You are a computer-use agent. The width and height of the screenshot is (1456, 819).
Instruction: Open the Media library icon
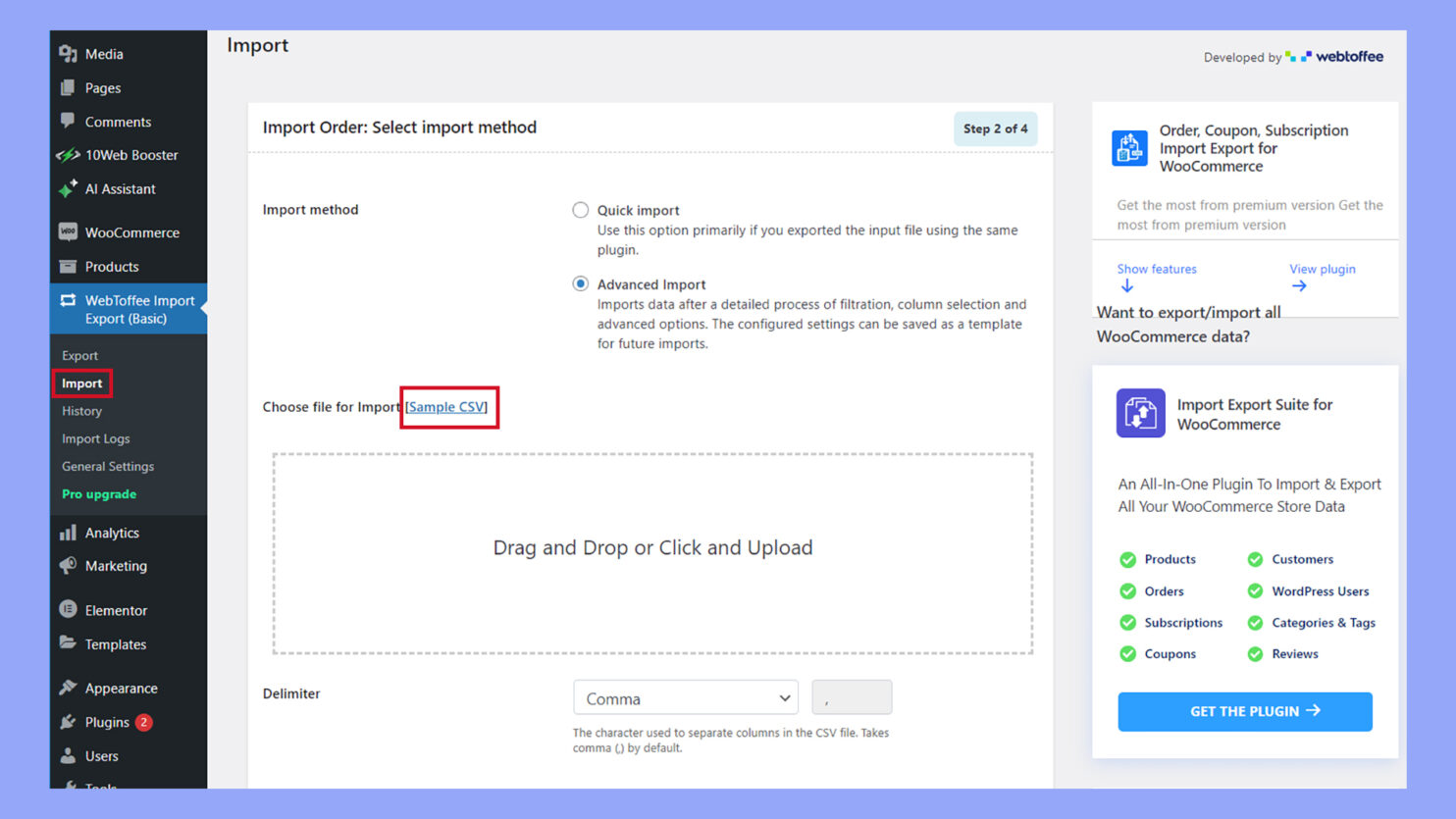click(69, 54)
